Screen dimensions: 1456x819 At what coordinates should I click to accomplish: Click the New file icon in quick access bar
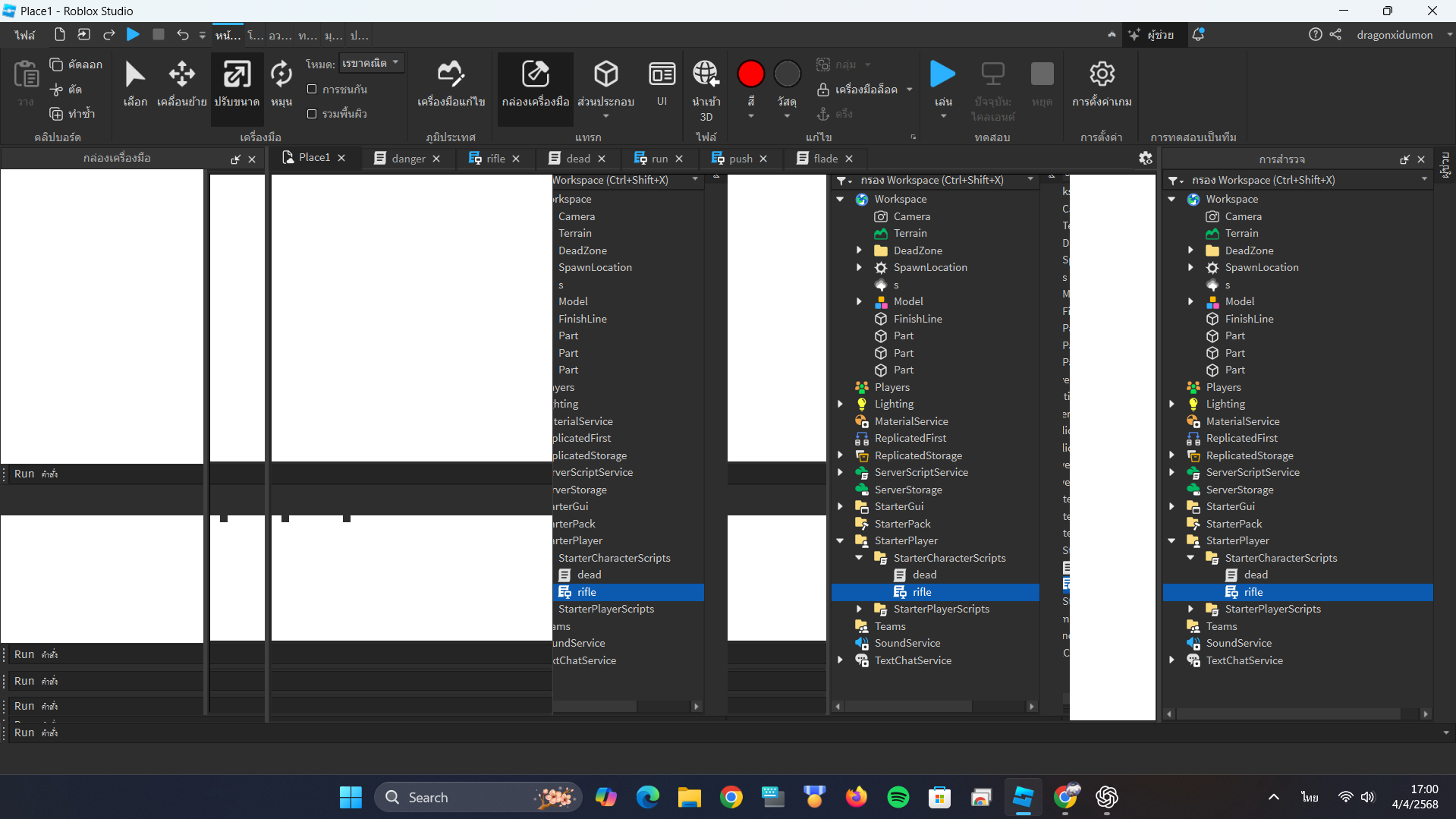(59, 35)
